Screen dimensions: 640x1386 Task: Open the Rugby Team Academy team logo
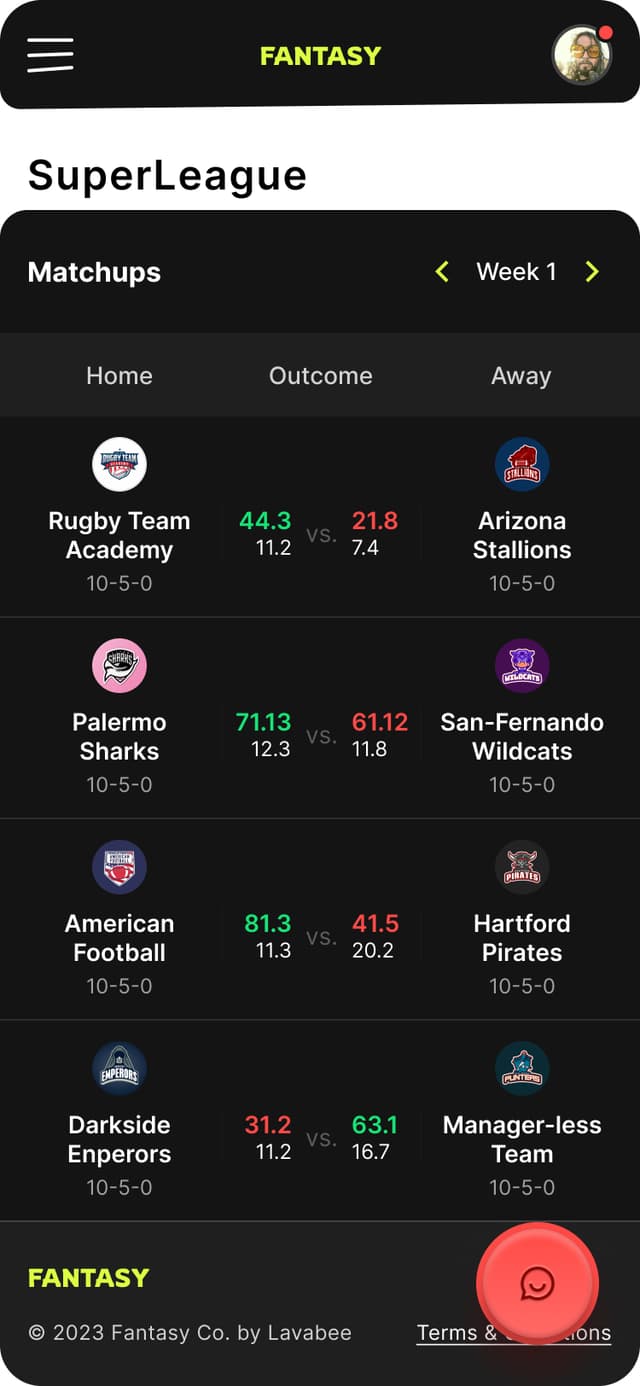(x=119, y=464)
